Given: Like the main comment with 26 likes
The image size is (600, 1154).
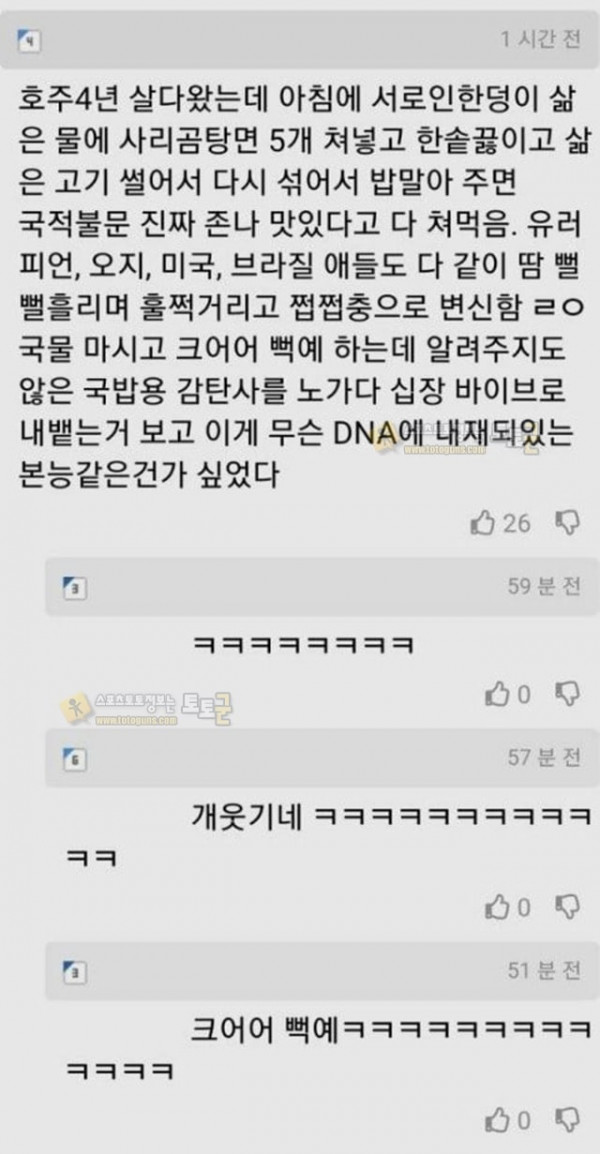Looking at the screenshot, I should [x=482, y=523].
